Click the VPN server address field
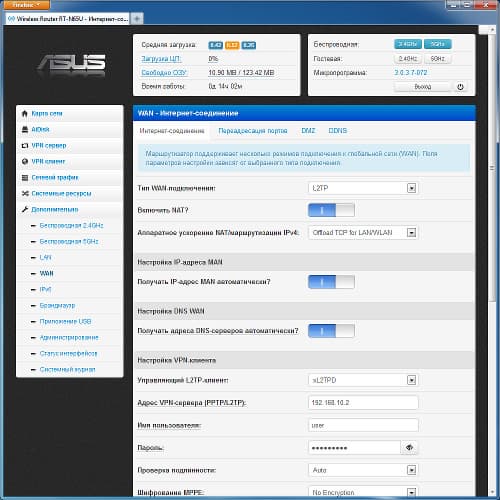This screenshot has height=500, width=500. (x=363, y=403)
